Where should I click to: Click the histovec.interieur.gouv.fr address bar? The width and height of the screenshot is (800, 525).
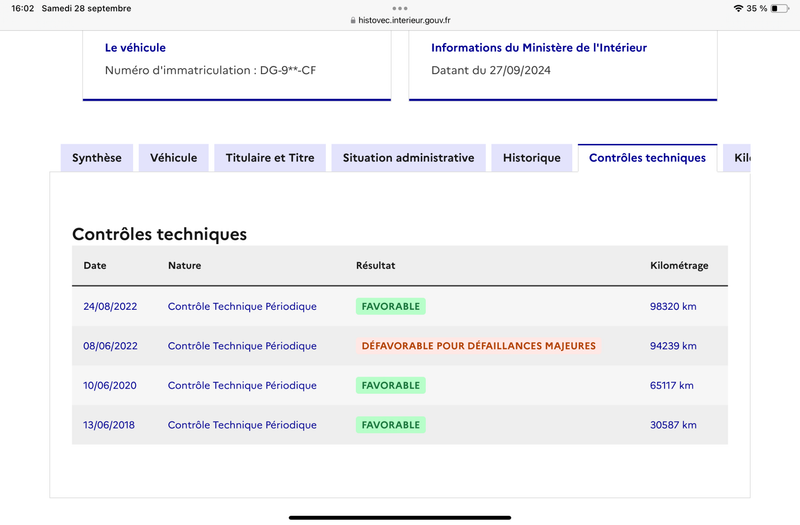(x=400, y=20)
